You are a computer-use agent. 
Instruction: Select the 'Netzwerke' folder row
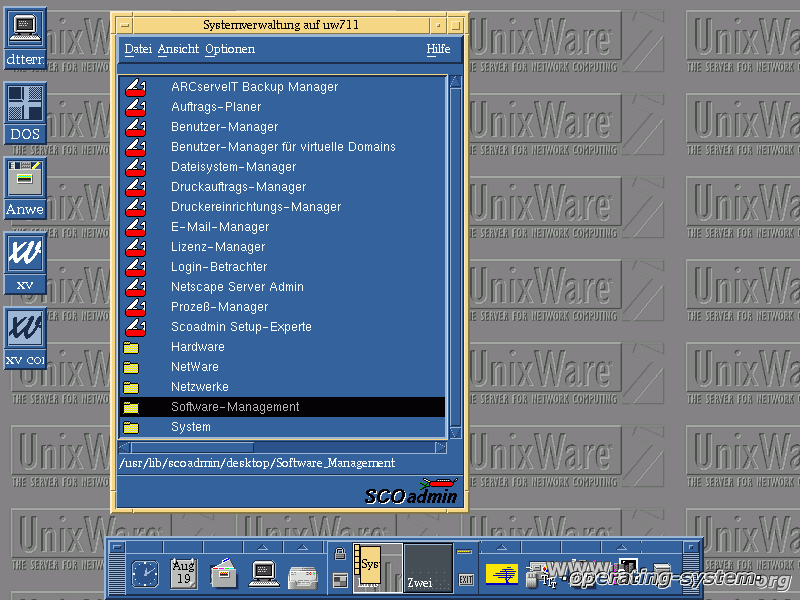click(282, 387)
